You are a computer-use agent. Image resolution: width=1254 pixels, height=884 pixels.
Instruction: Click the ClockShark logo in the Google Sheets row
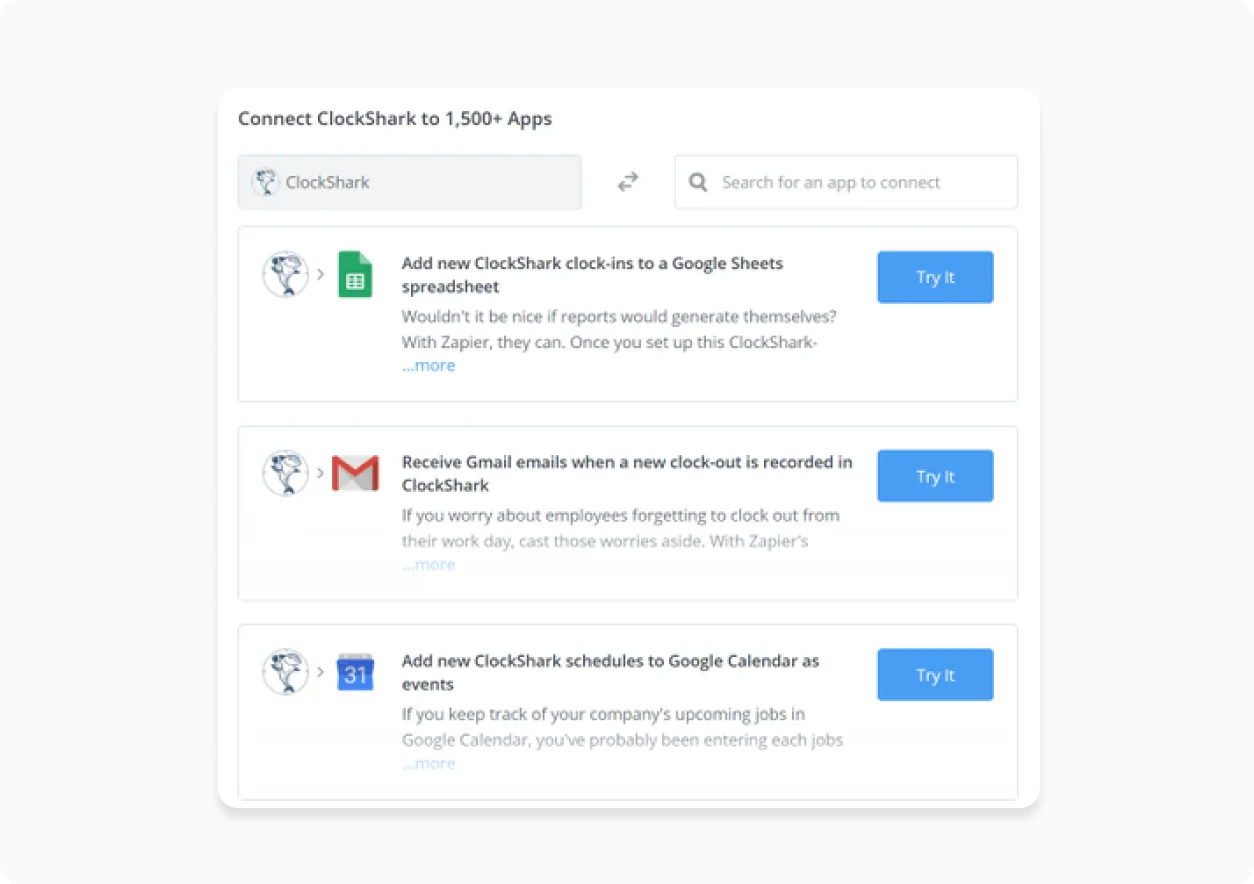point(286,274)
